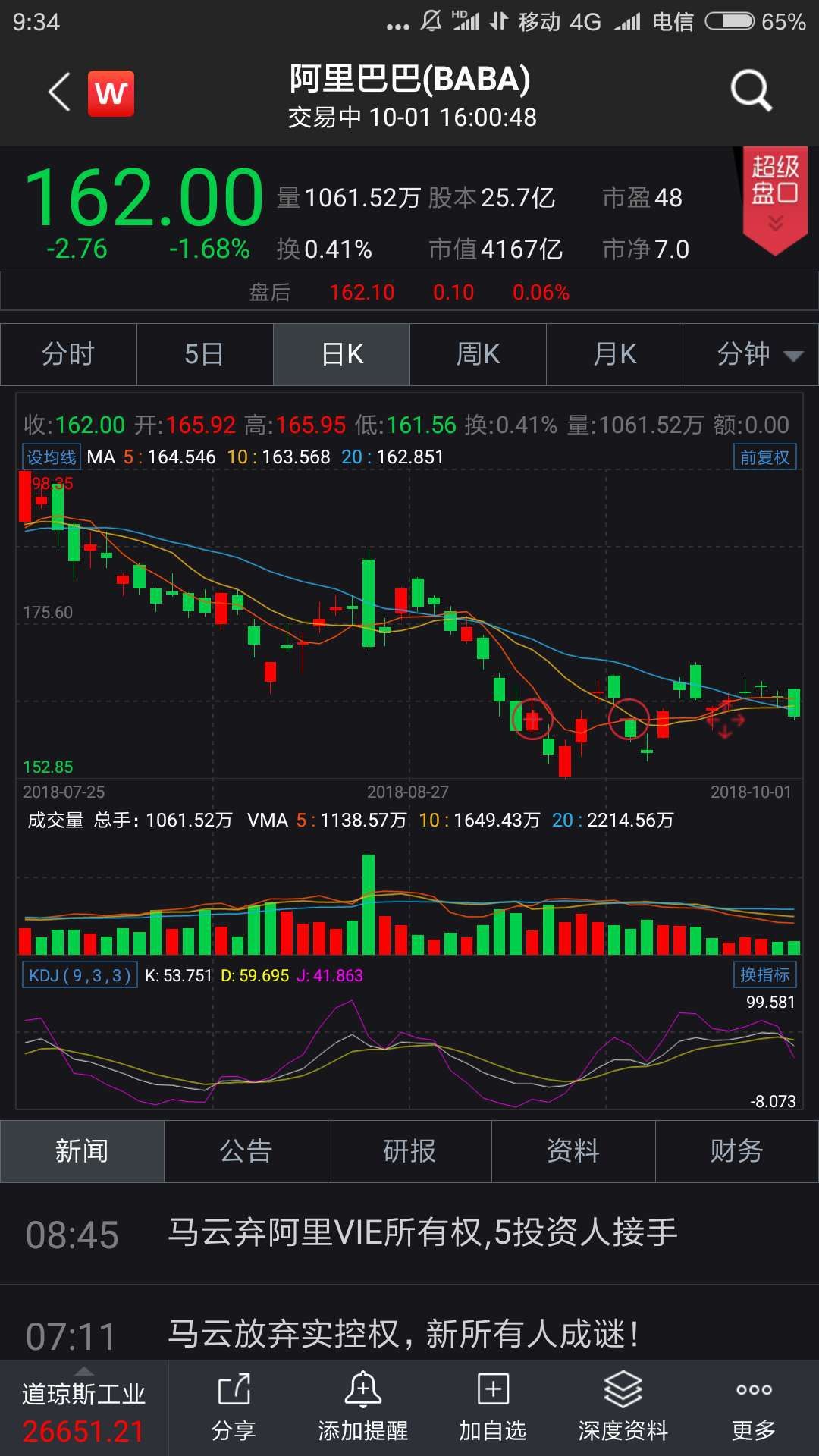Expand the 道琼斯工业 index ticker

[83, 1409]
